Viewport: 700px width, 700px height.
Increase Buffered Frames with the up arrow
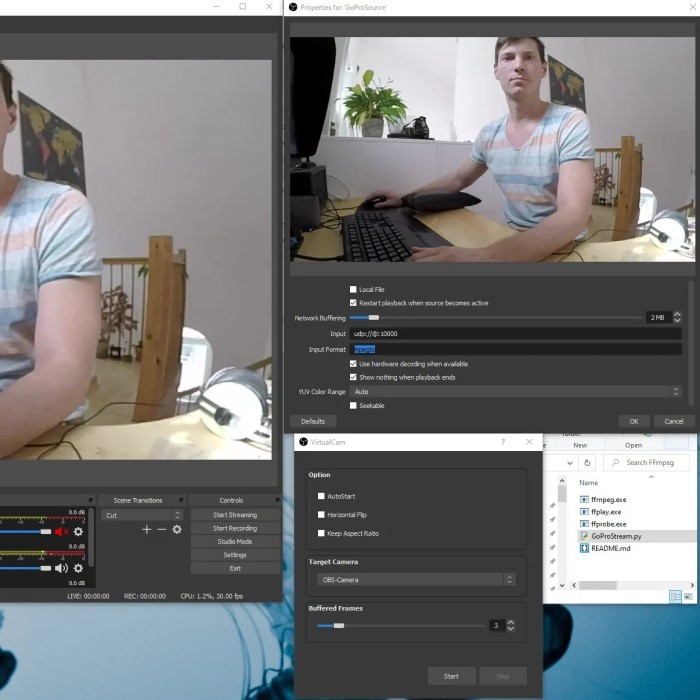511,622
